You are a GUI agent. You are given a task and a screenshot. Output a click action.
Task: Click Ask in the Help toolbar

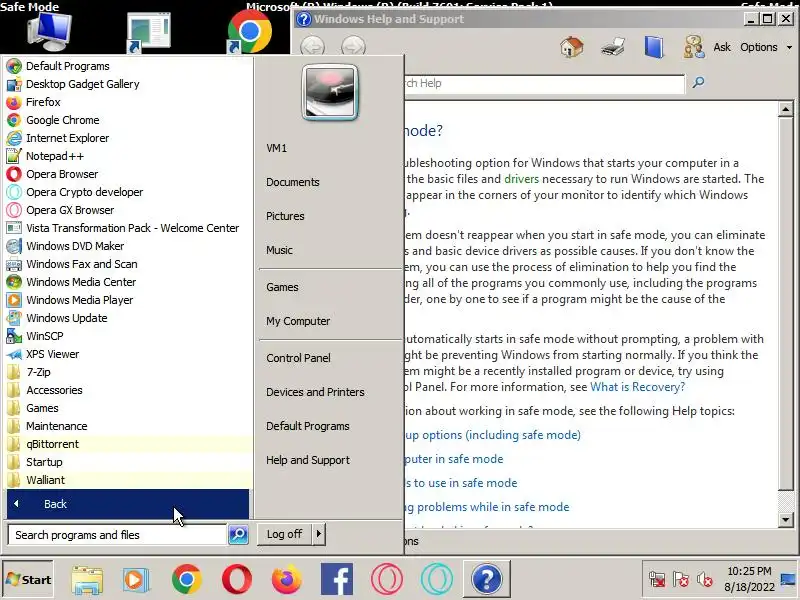point(721,47)
